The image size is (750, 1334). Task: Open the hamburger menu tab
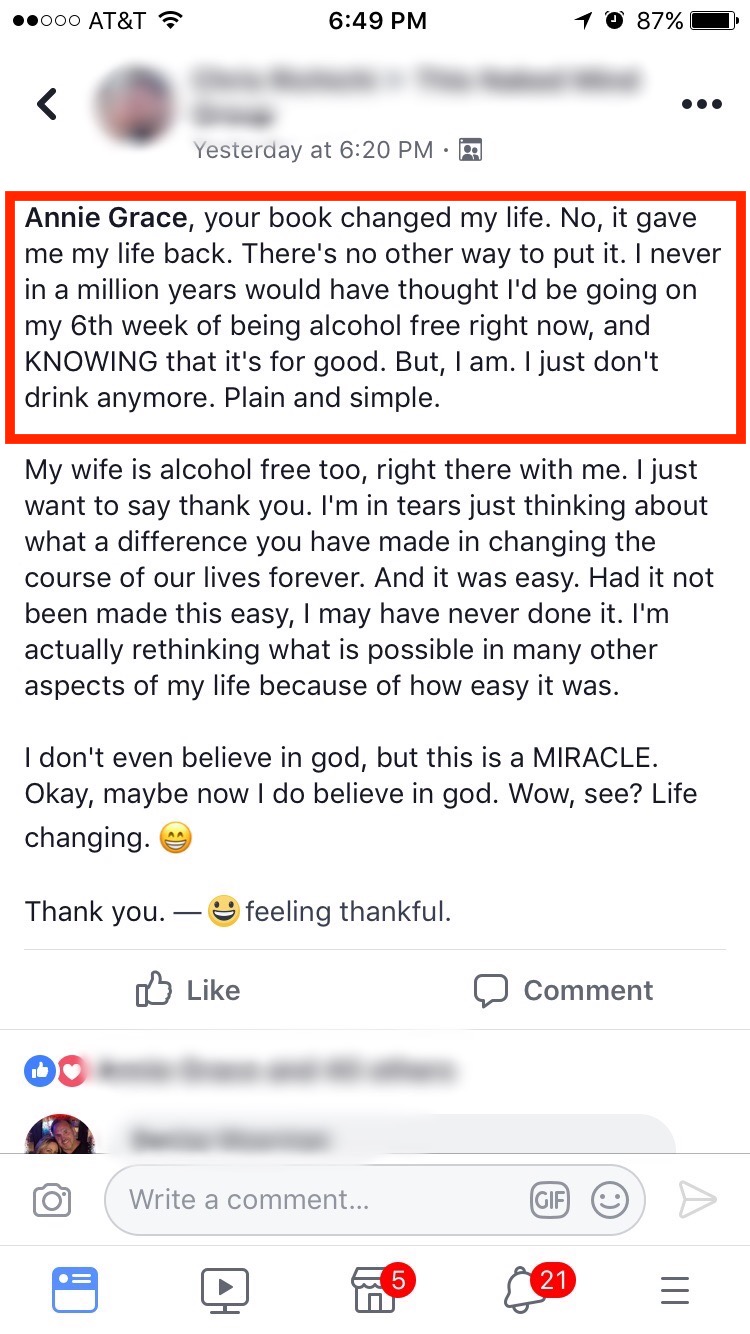point(675,1289)
